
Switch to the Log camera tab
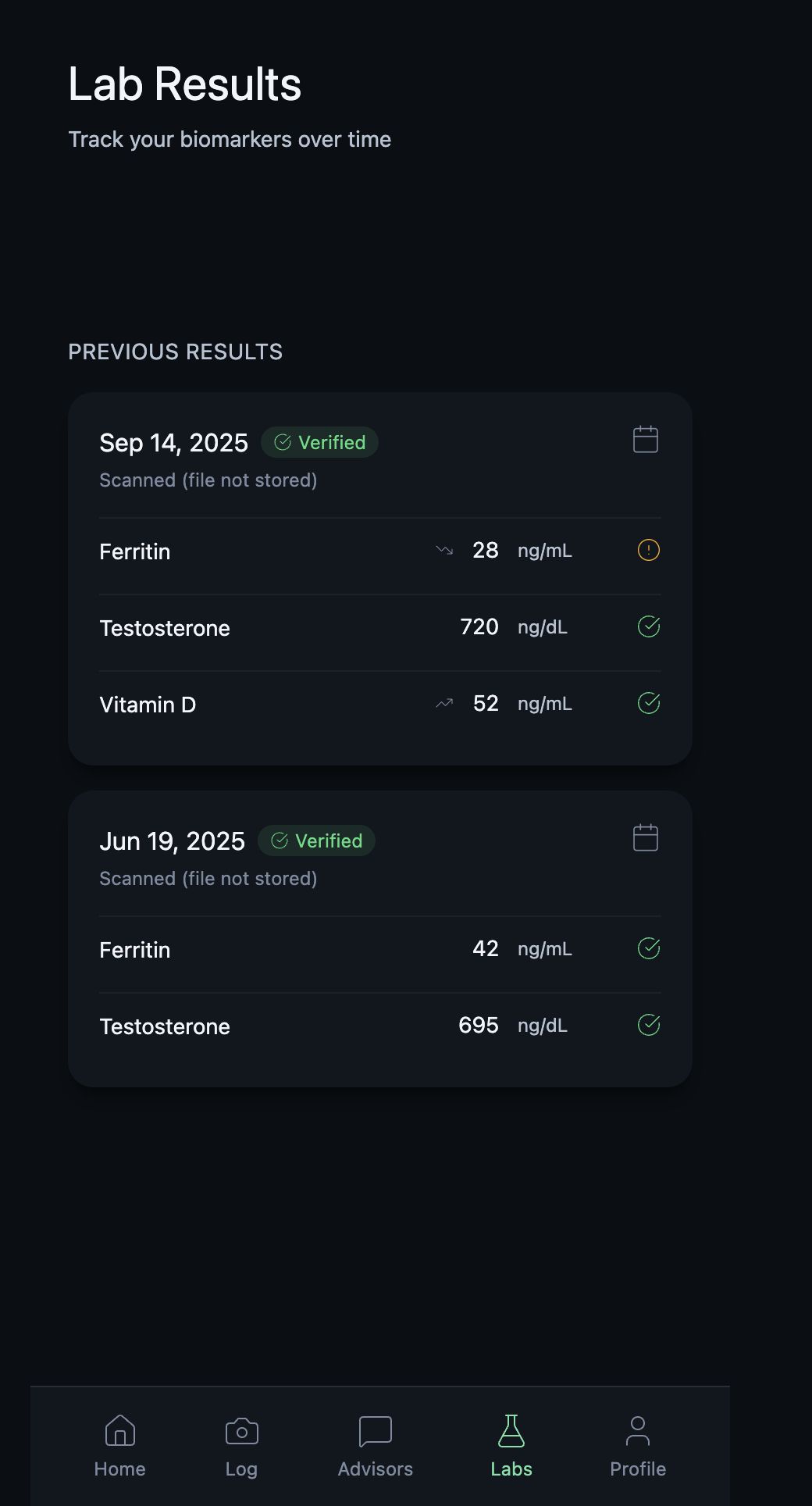241,1446
